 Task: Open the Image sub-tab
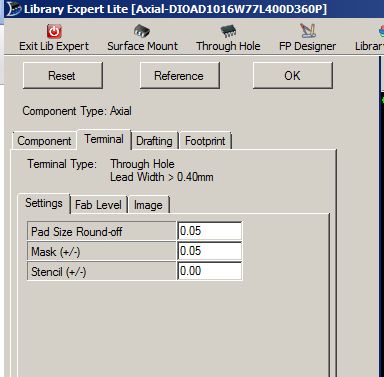(148, 205)
